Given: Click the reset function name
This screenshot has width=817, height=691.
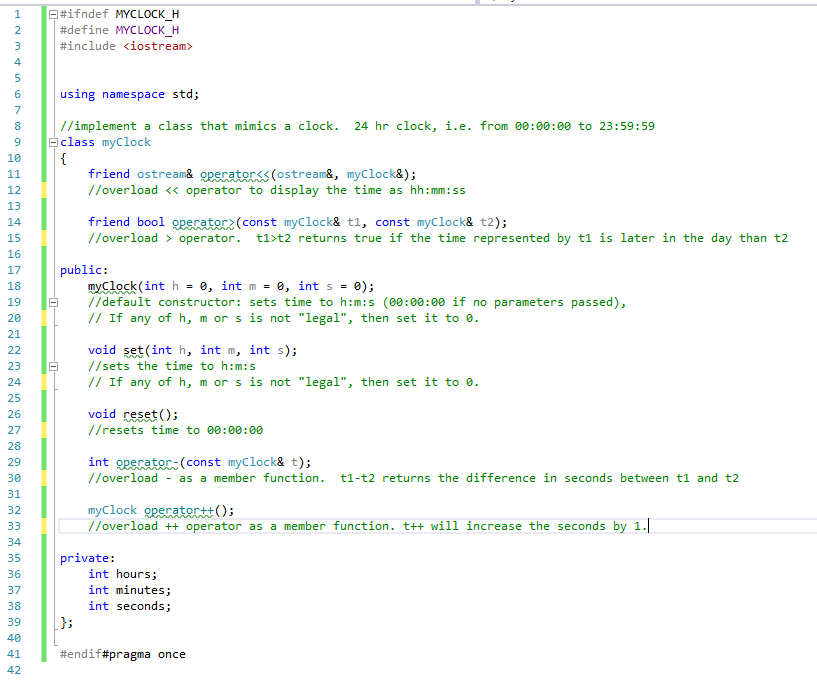Looking at the screenshot, I should coord(140,414).
